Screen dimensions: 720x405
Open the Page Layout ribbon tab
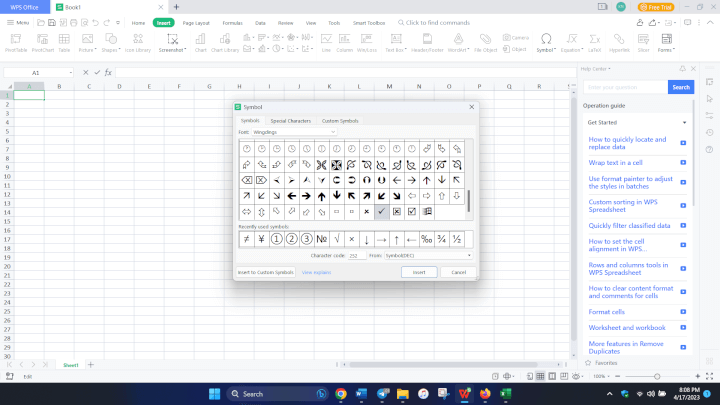pos(196,23)
